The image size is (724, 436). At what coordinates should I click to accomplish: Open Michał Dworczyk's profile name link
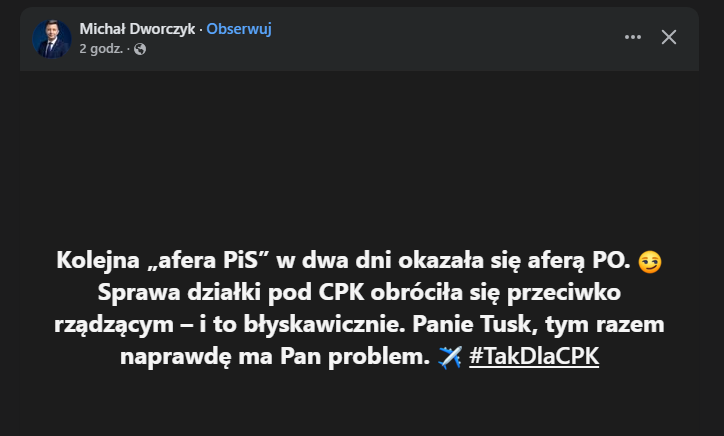(138, 29)
